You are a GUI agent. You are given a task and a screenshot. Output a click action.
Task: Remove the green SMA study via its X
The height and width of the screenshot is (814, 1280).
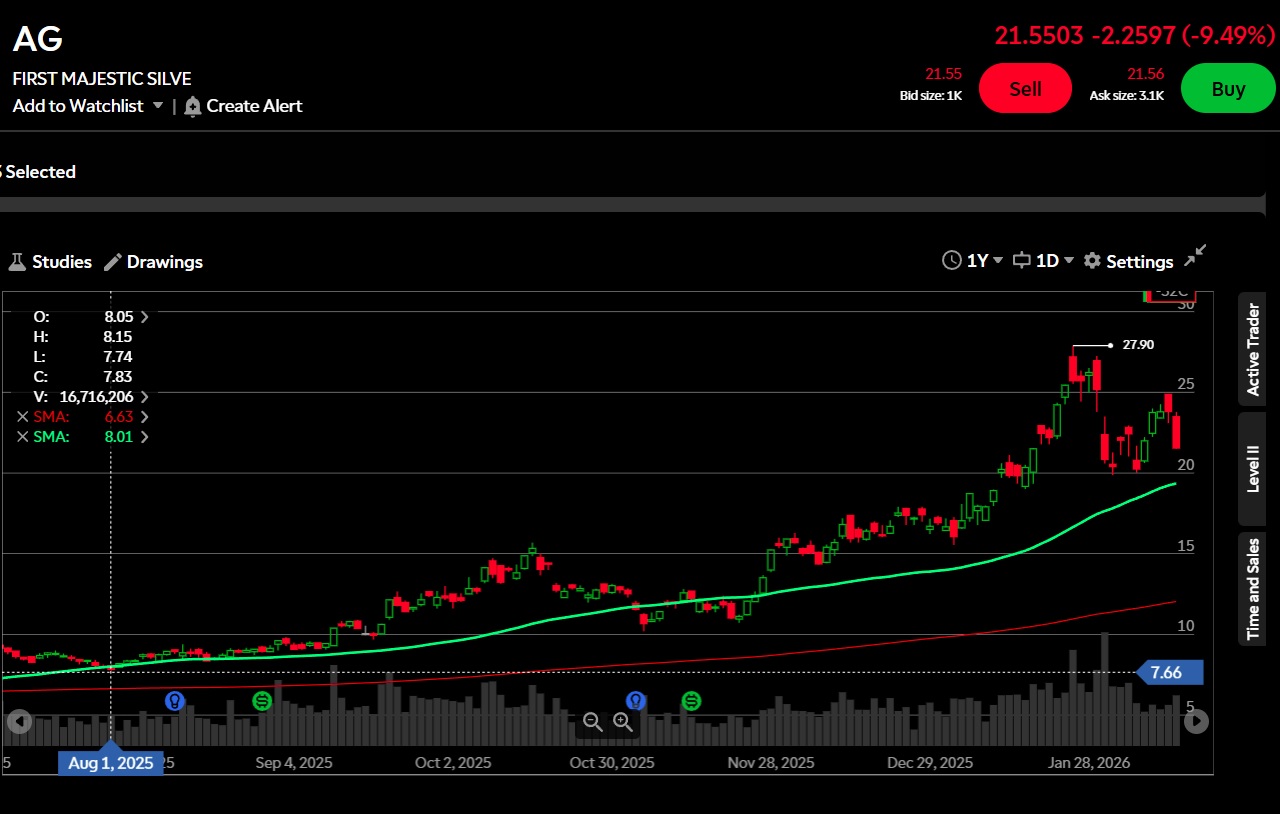22,437
